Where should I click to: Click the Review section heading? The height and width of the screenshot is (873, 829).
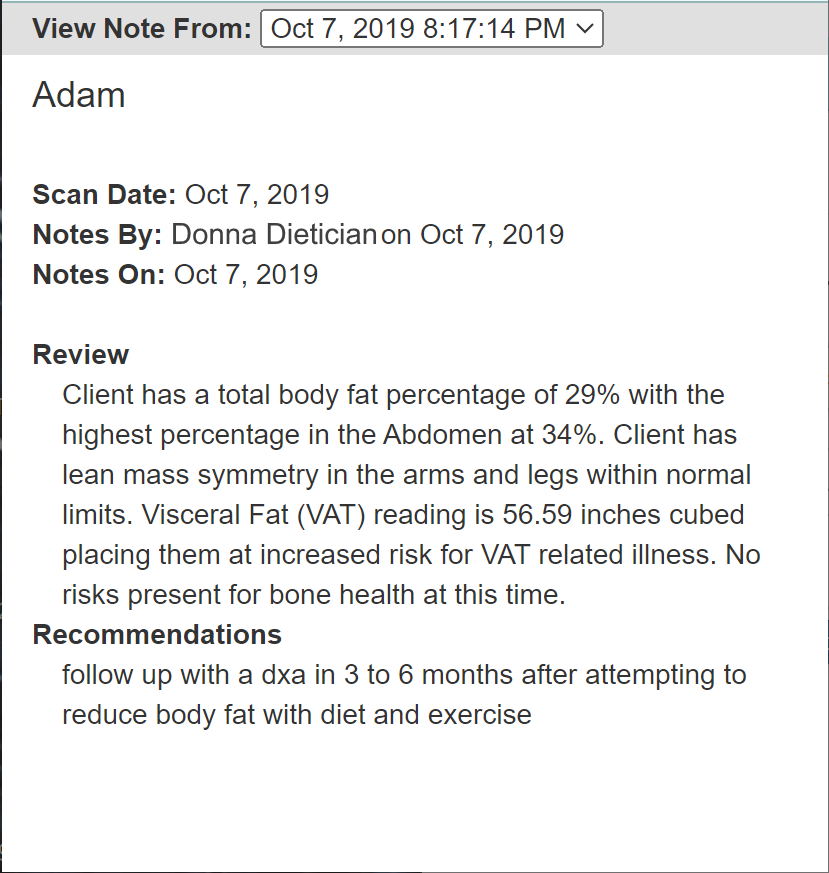point(81,355)
